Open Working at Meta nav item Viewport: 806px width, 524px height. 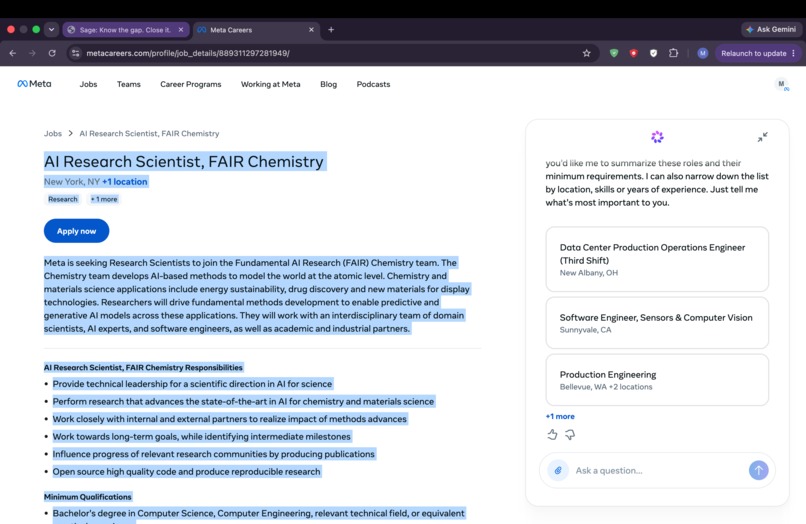coord(270,84)
